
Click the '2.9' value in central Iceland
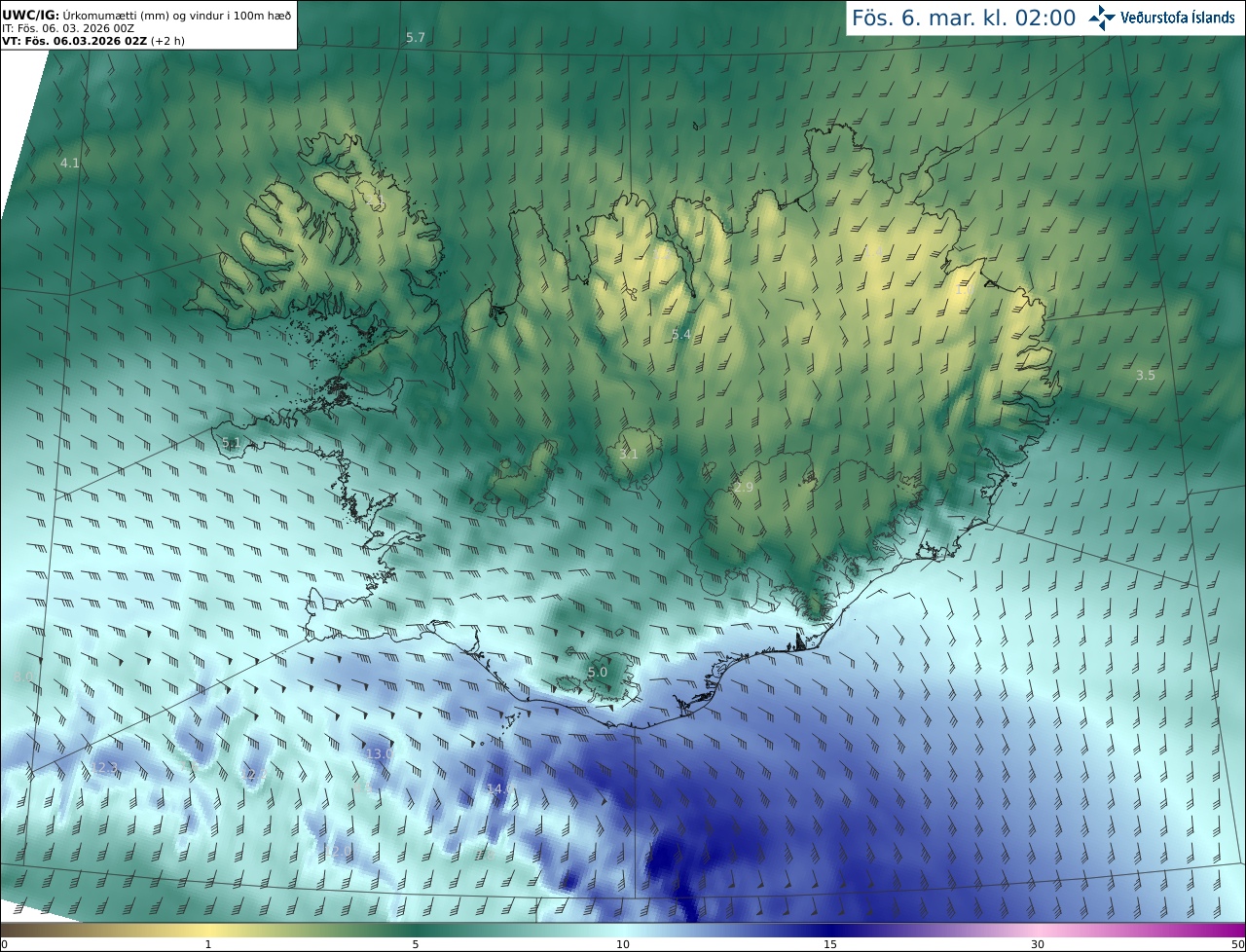[744, 487]
